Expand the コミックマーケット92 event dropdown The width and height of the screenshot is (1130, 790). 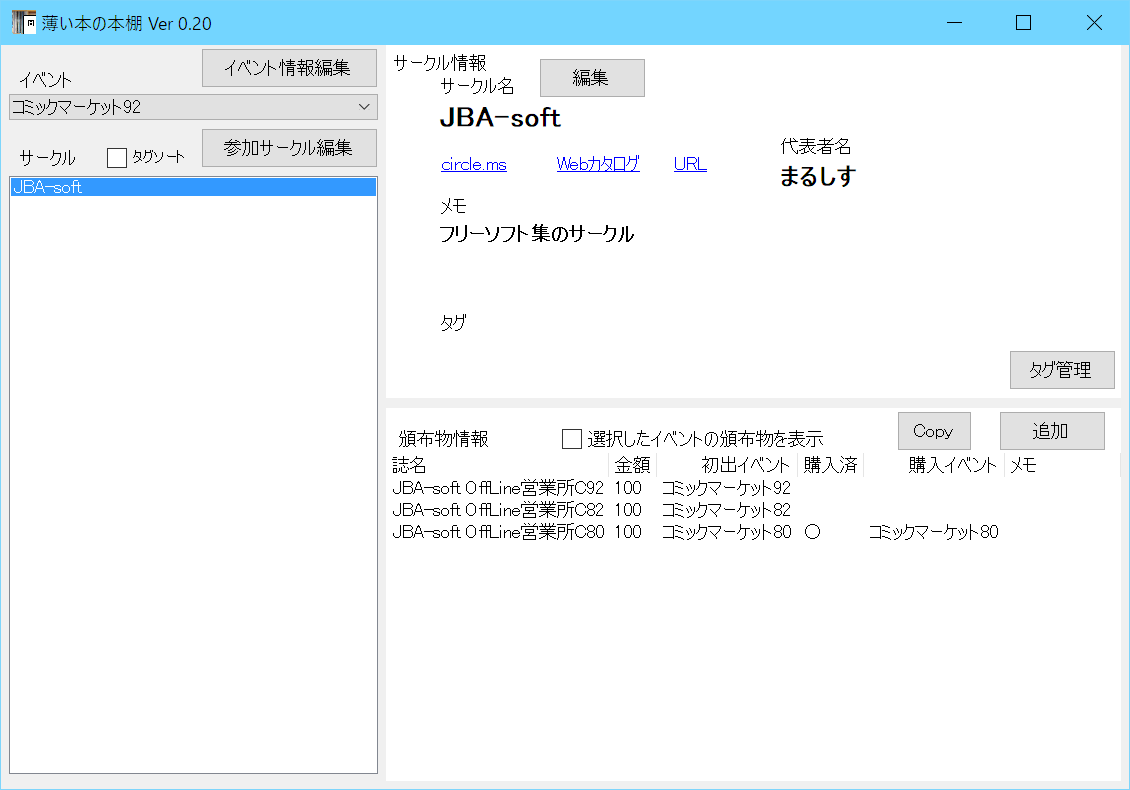coord(193,107)
